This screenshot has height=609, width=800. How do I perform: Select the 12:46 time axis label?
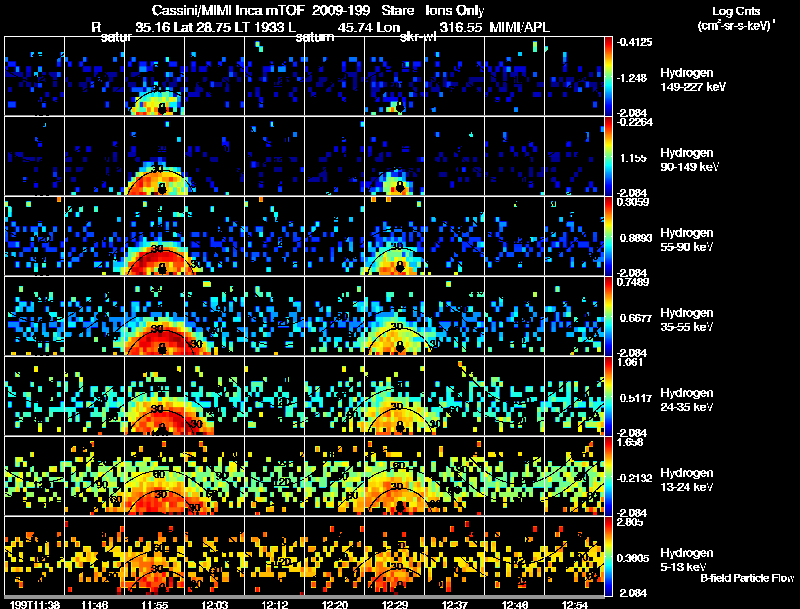click(x=515, y=604)
